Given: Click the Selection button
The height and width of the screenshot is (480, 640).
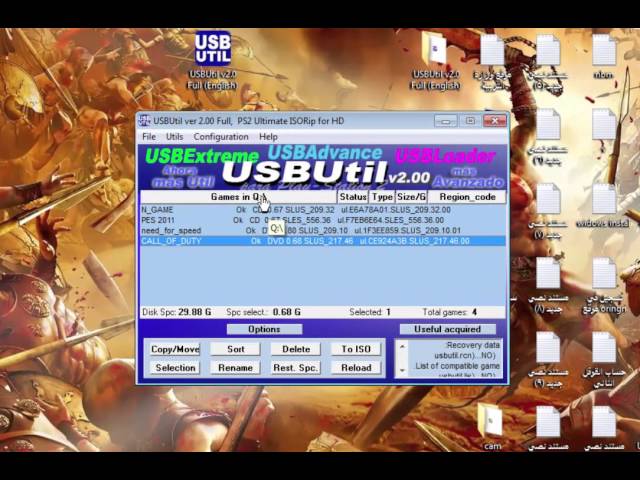Looking at the screenshot, I should 175,368.
